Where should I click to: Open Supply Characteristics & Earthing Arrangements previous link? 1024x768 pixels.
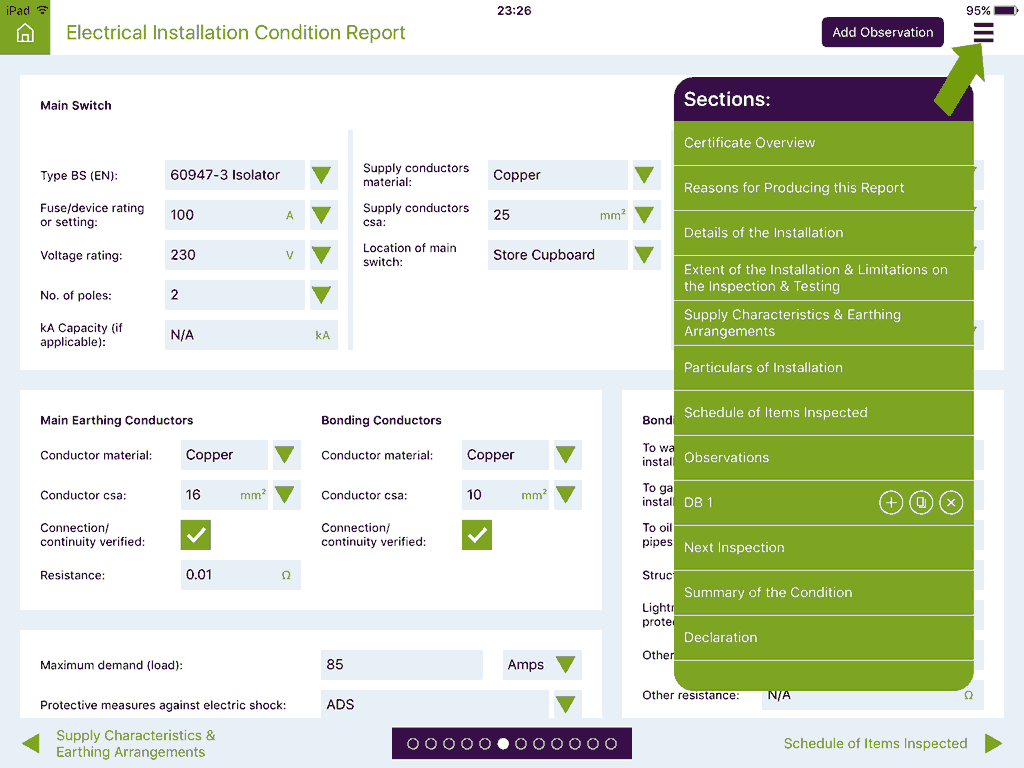[135, 743]
